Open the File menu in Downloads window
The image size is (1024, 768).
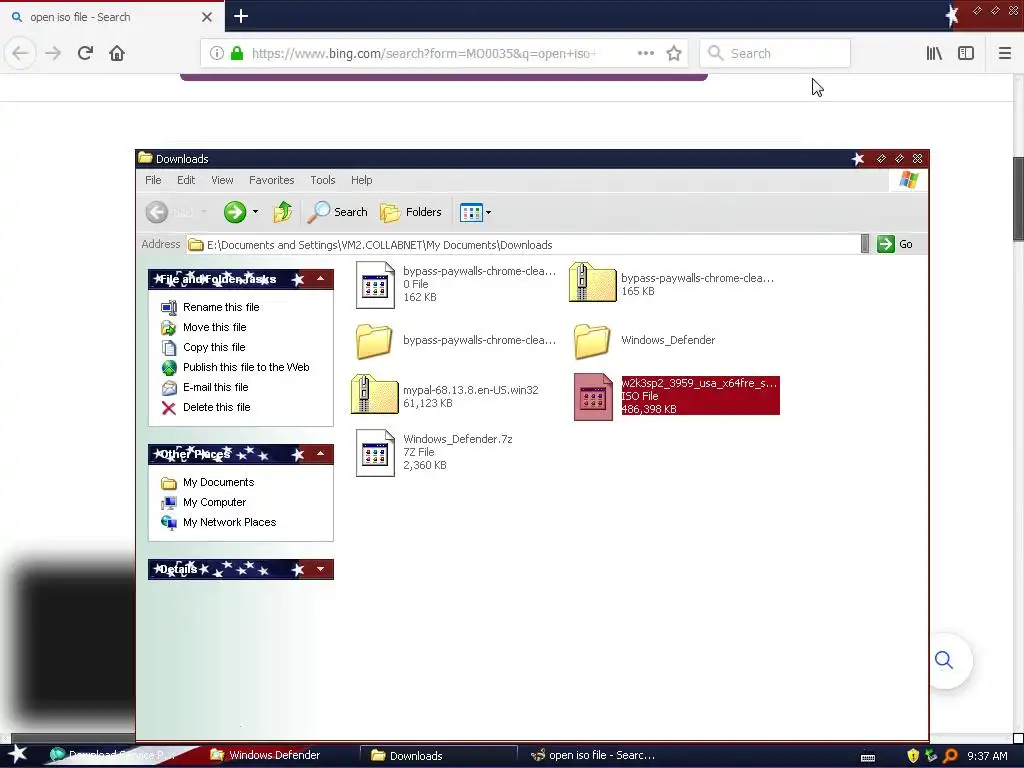point(153,180)
